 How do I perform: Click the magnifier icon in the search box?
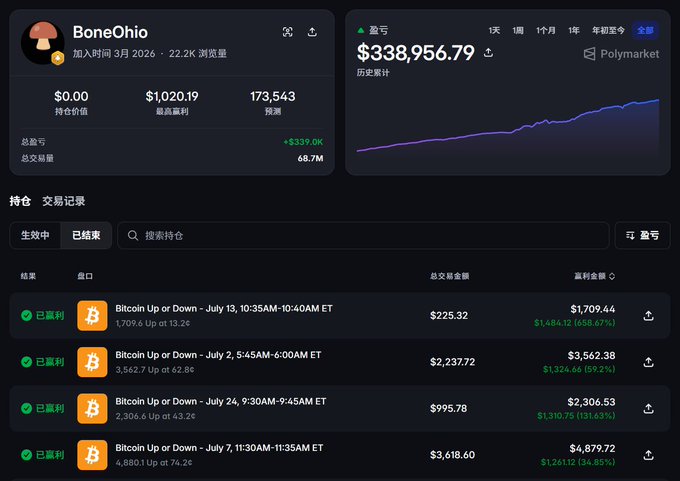tap(133, 235)
